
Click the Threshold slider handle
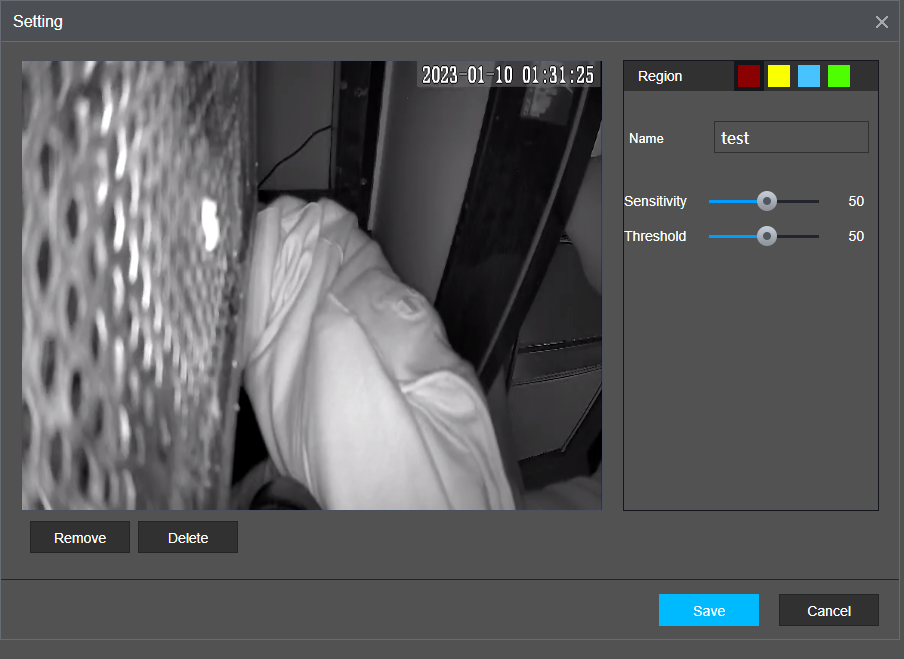click(766, 236)
